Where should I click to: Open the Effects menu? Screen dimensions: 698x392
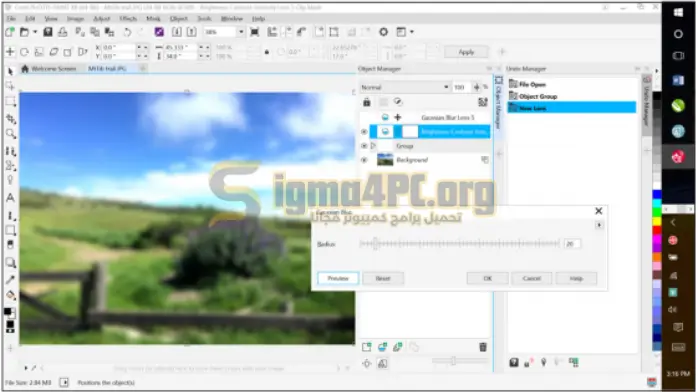[128, 19]
